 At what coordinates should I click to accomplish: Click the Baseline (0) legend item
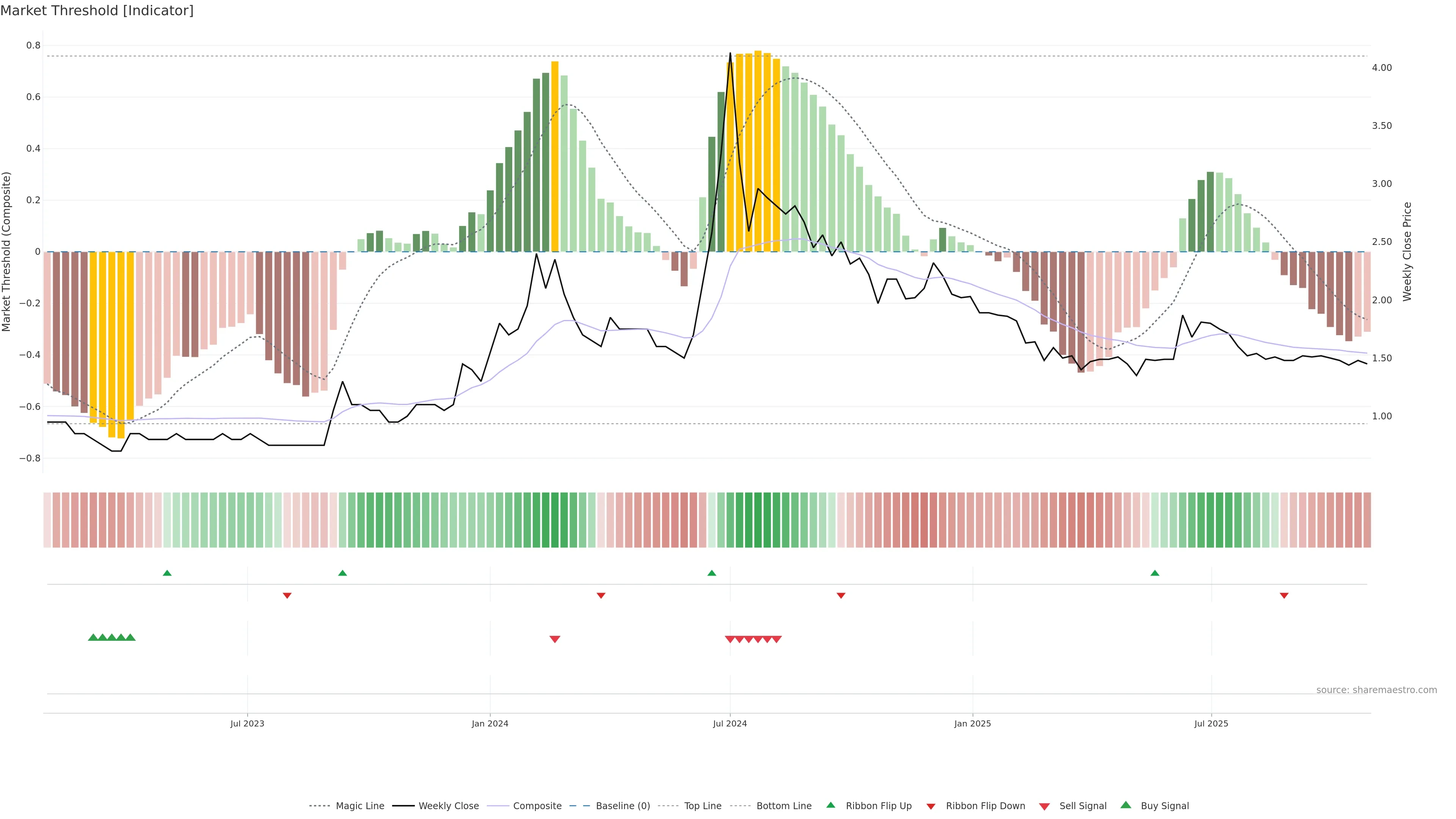622,805
